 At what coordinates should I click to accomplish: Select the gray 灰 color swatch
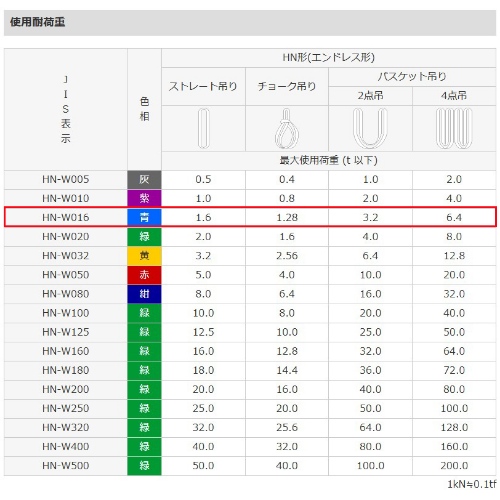[144, 180]
